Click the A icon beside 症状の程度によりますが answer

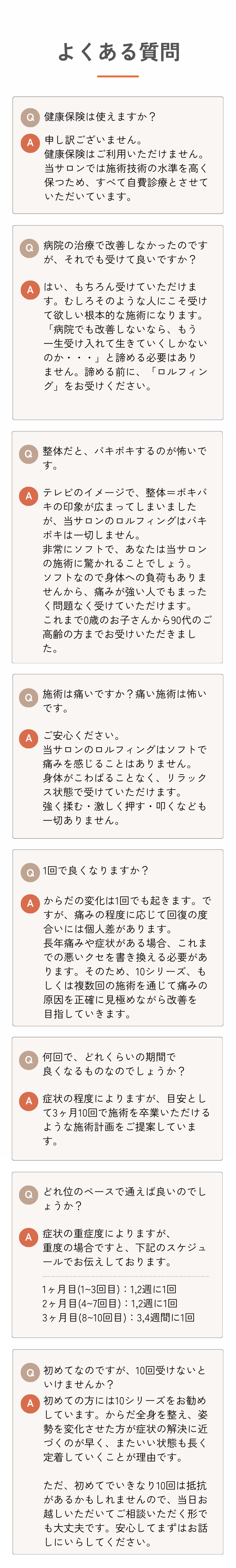29,1101
